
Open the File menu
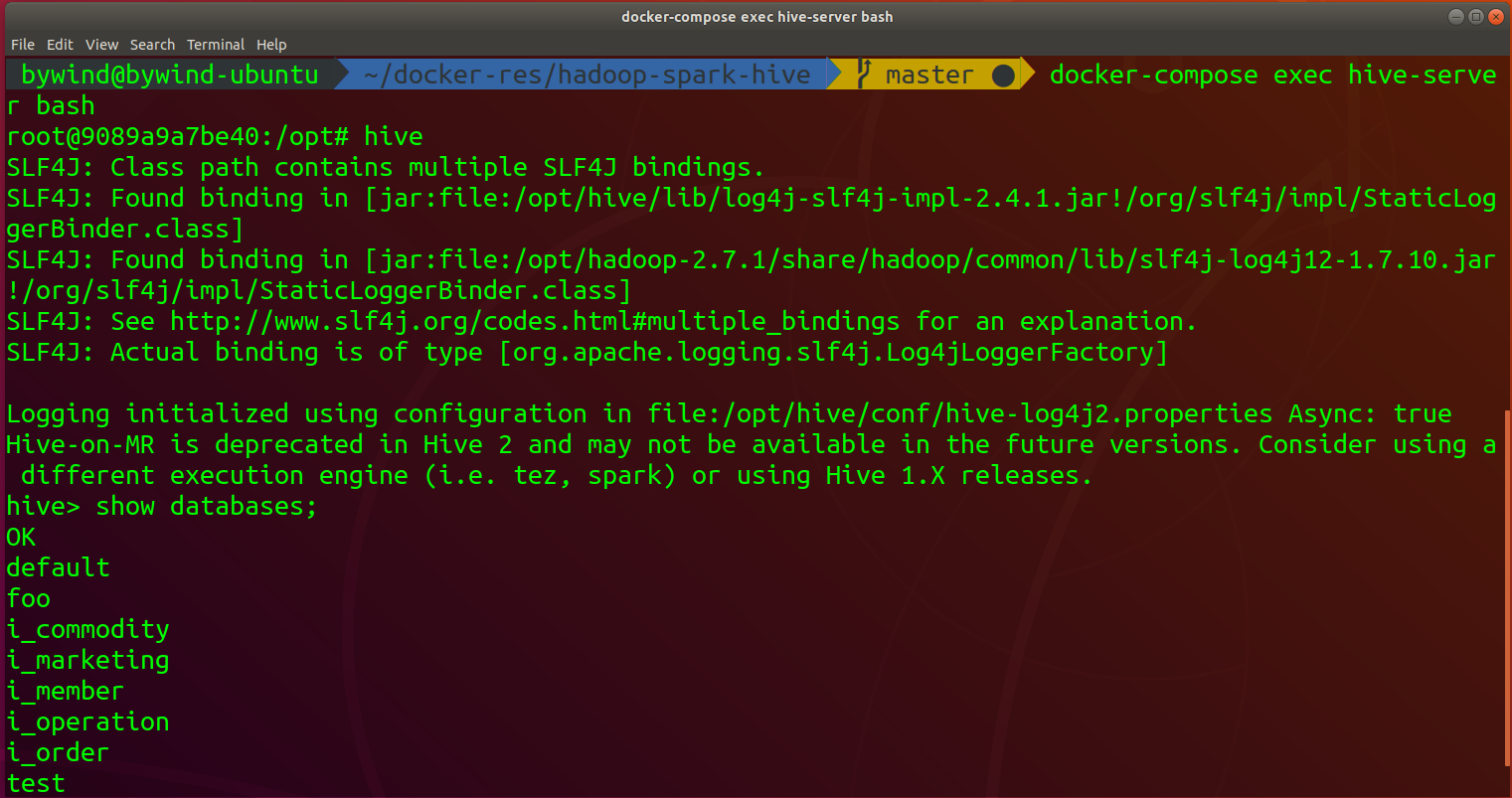pos(22,45)
